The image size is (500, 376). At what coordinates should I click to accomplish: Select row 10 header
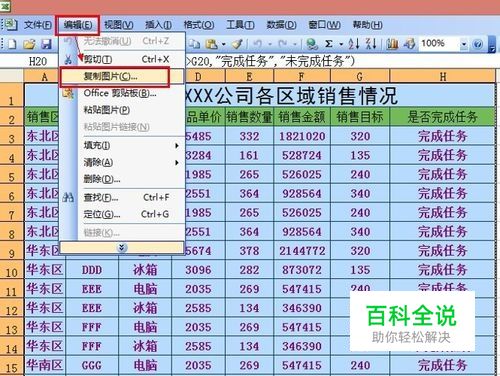tap(12, 271)
